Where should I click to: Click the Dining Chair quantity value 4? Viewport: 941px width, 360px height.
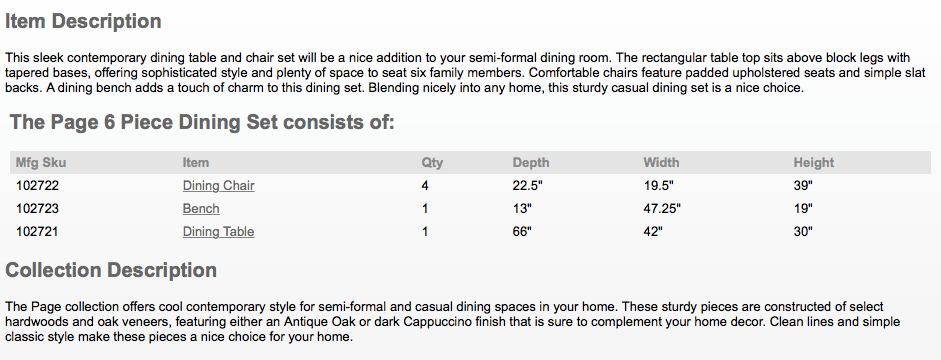[425, 186]
